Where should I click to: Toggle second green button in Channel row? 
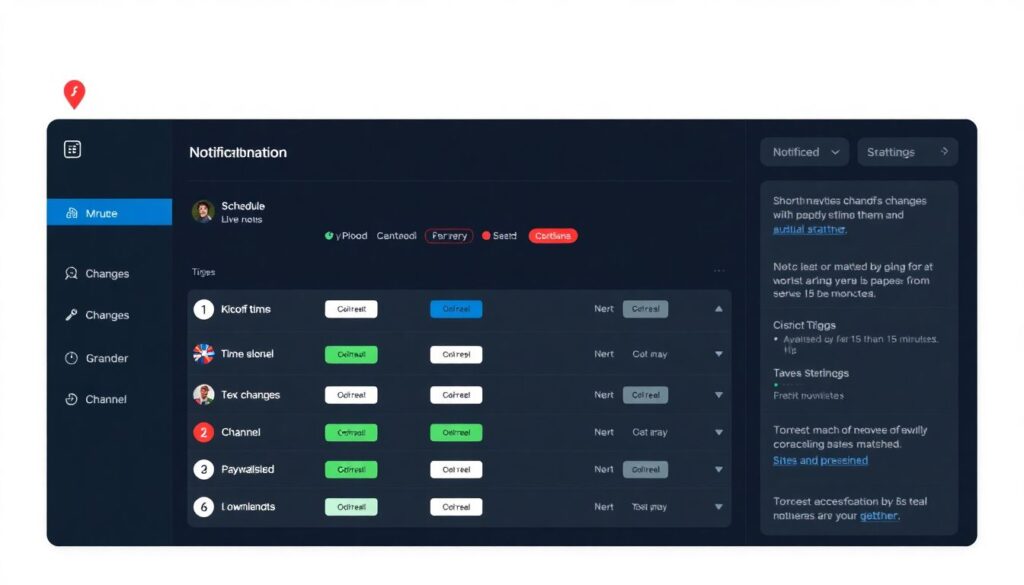456,432
